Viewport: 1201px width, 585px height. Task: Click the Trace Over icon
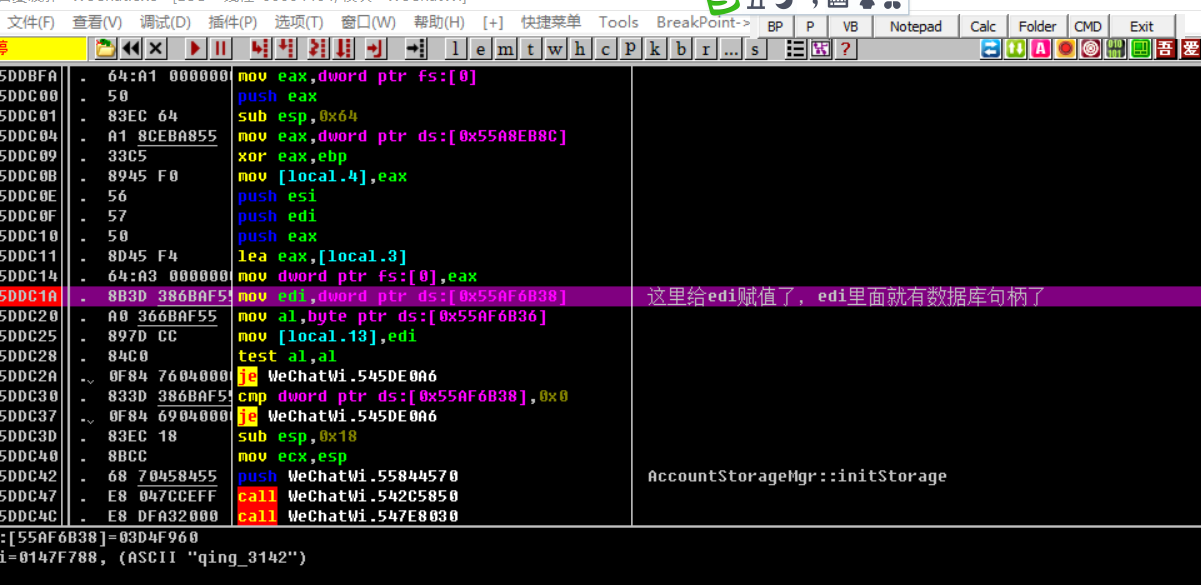pyautogui.click(x=343, y=48)
